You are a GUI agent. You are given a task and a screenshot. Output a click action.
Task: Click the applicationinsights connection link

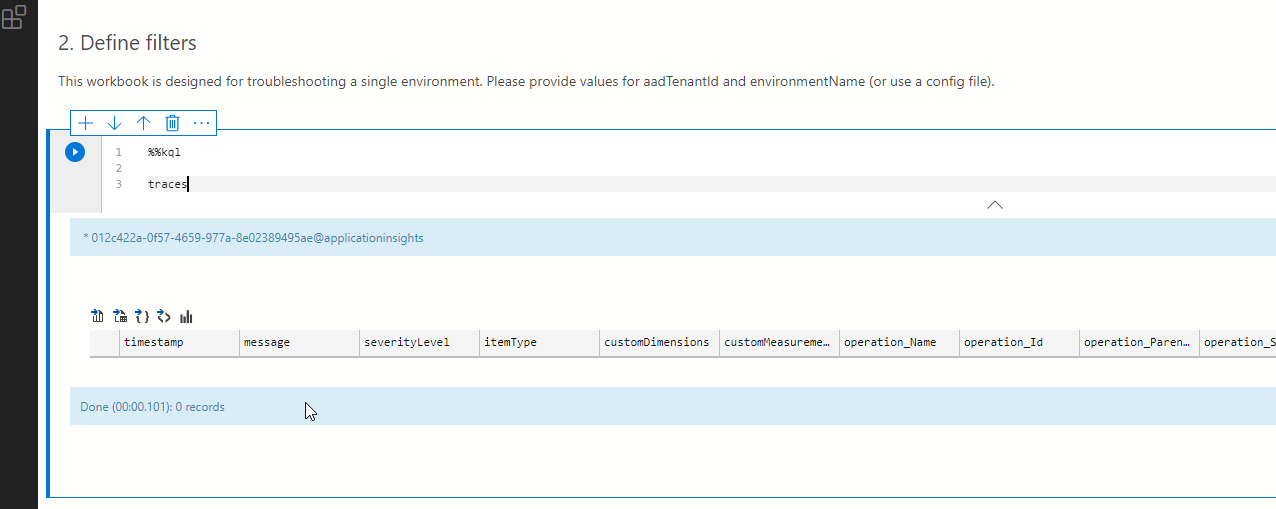[x=254, y=238]
